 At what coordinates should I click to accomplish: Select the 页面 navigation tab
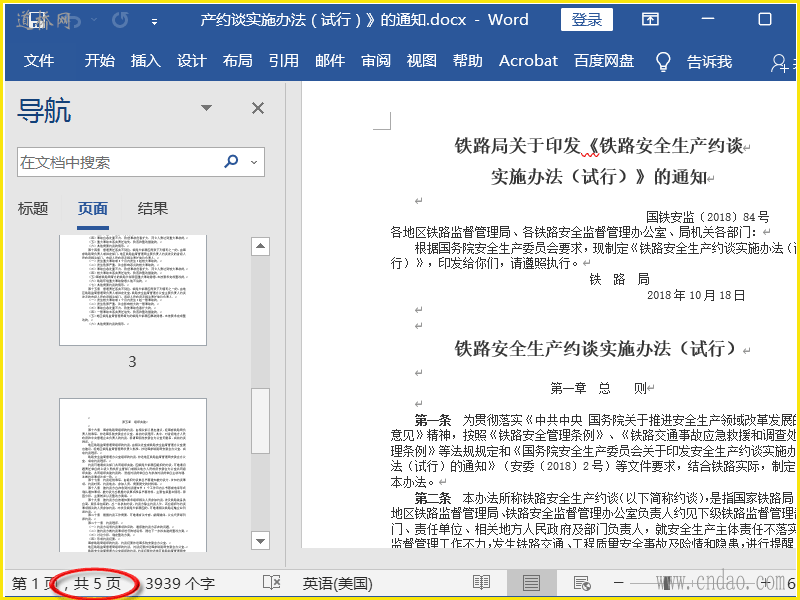(x=92, y=209)
